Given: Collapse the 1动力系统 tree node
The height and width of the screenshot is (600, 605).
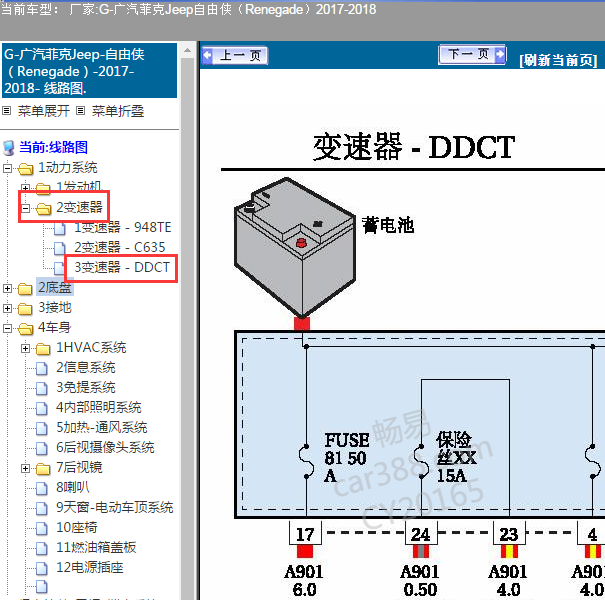Looking at the screenshot, I should point(7,169).
